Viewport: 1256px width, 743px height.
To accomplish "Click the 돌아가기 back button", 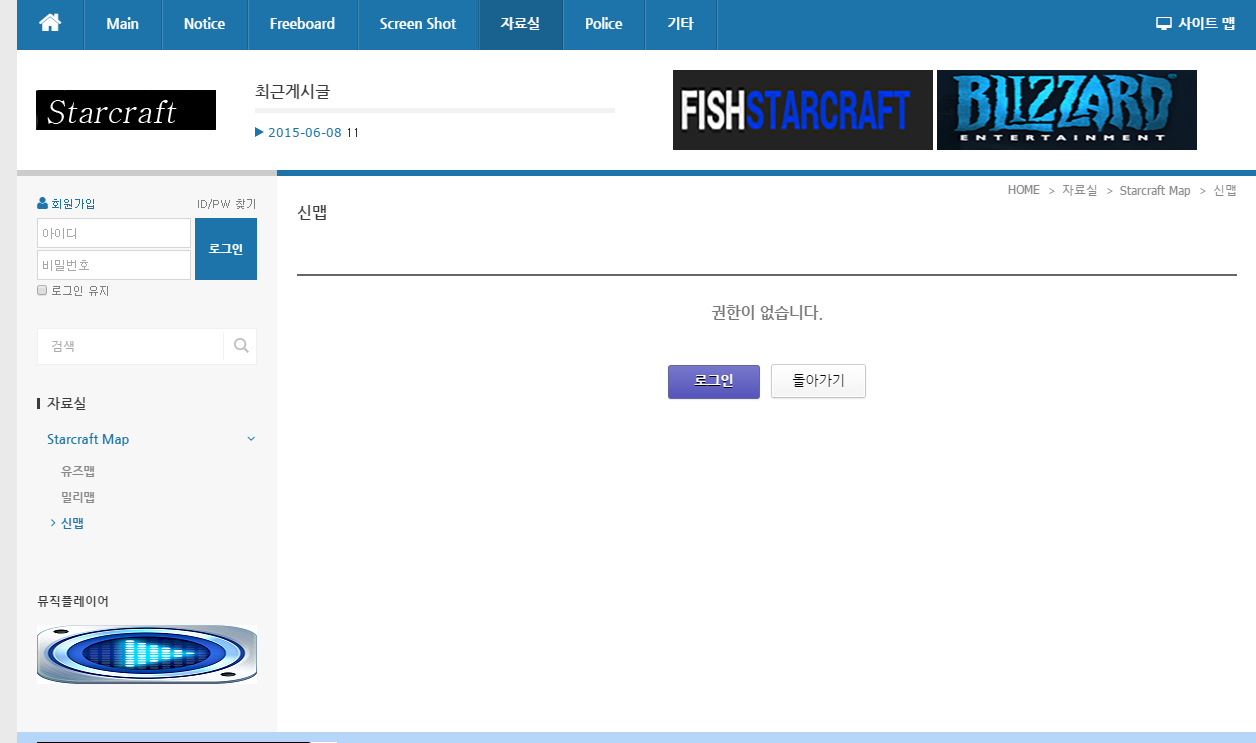I will point(818,381).
